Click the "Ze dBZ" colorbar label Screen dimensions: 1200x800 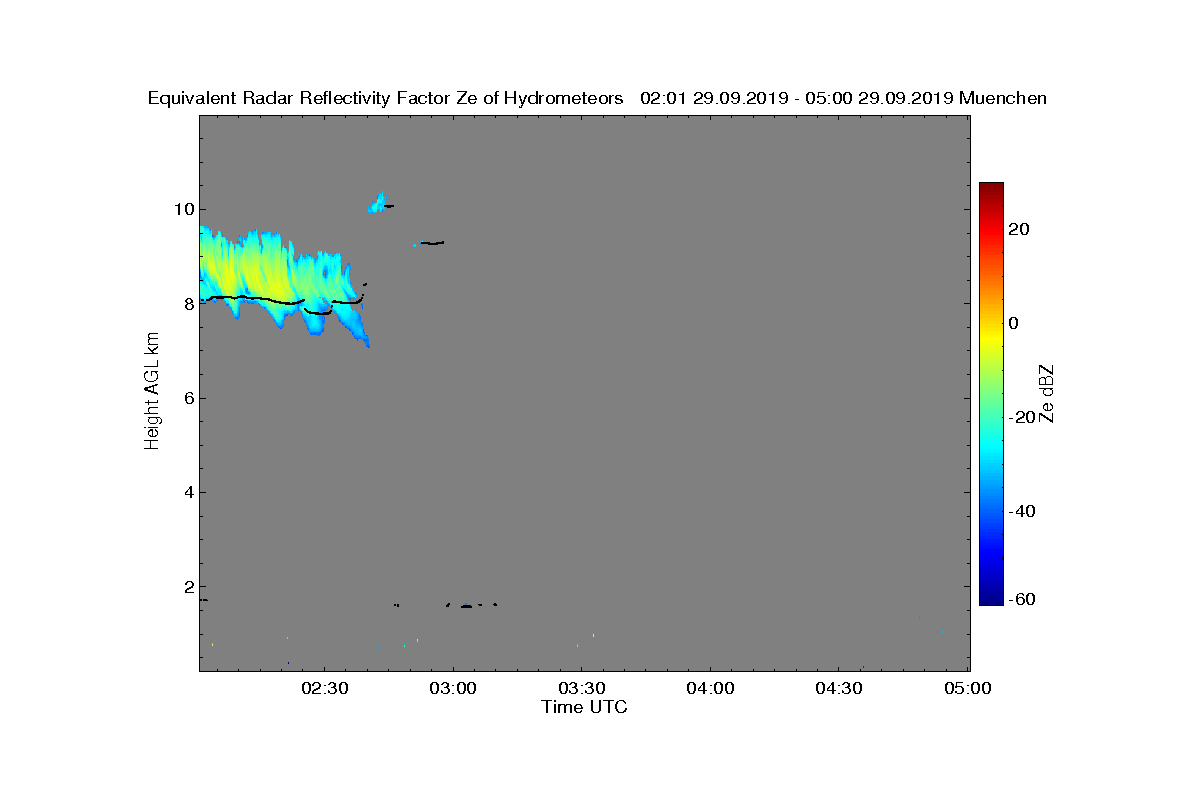(x=1048, y=393)
